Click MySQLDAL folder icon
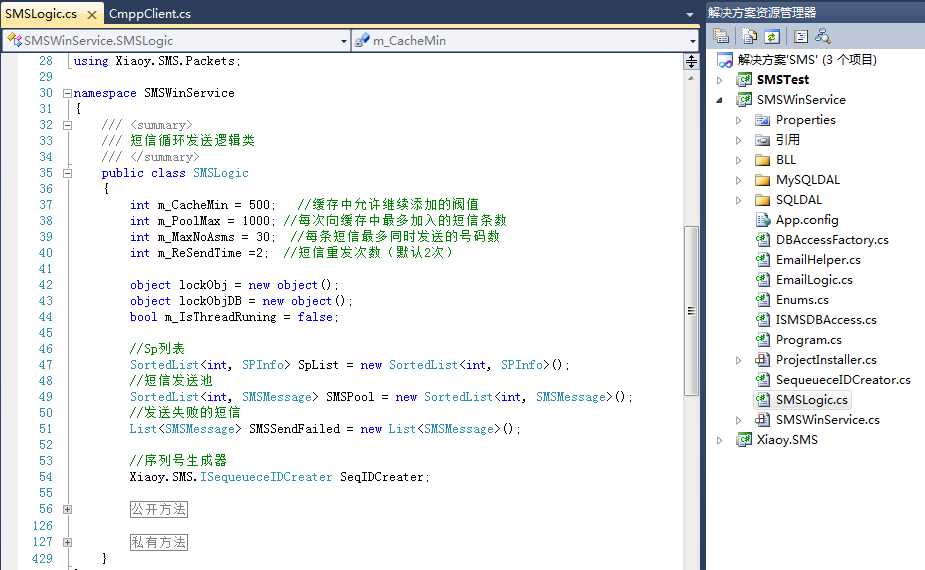The image size is (925, 570). (x=763, y=180)
